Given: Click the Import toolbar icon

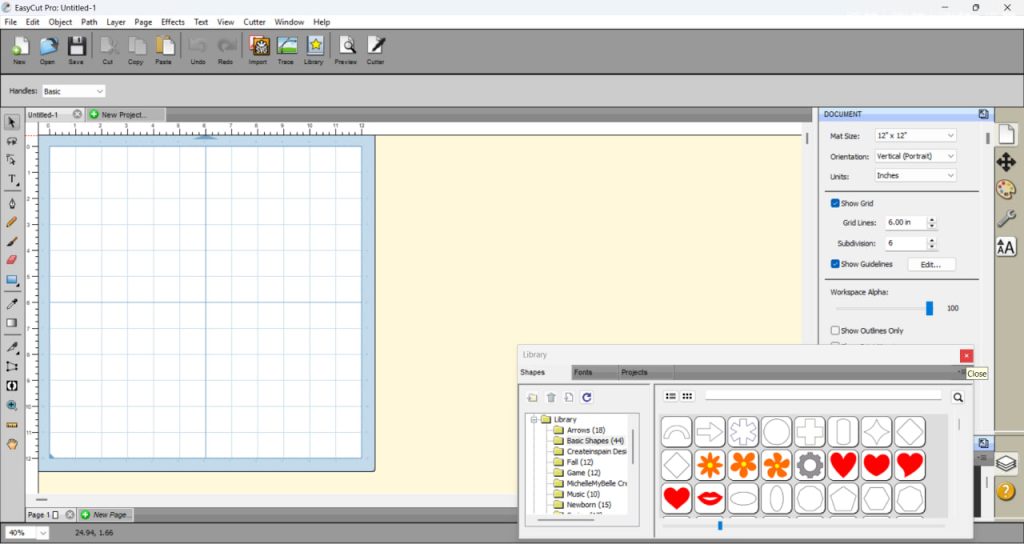Looking at the screenshot, I should click(x=258, y=48).
